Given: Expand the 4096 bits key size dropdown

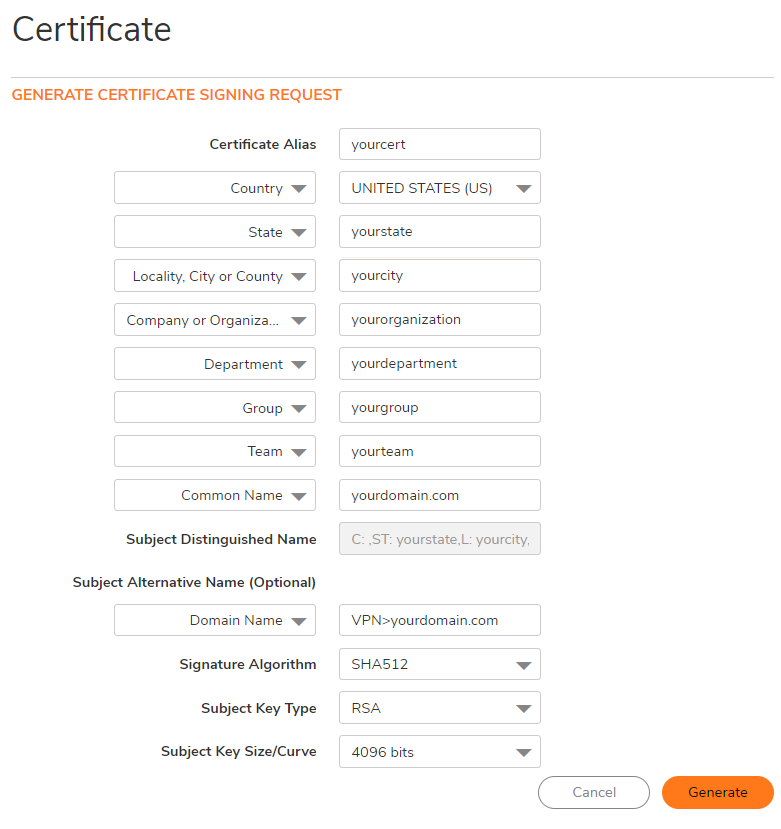Looking at the screenshot, I should 439,752.
